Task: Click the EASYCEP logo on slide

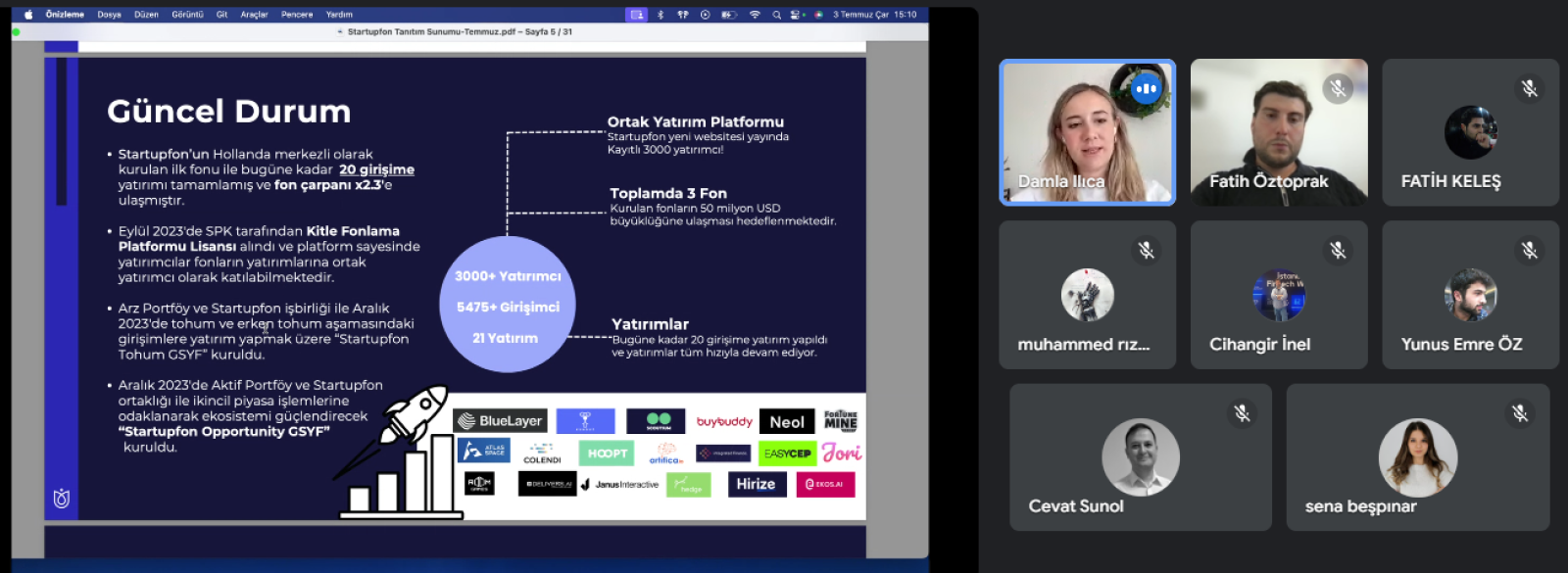Action: pos(788,454)
